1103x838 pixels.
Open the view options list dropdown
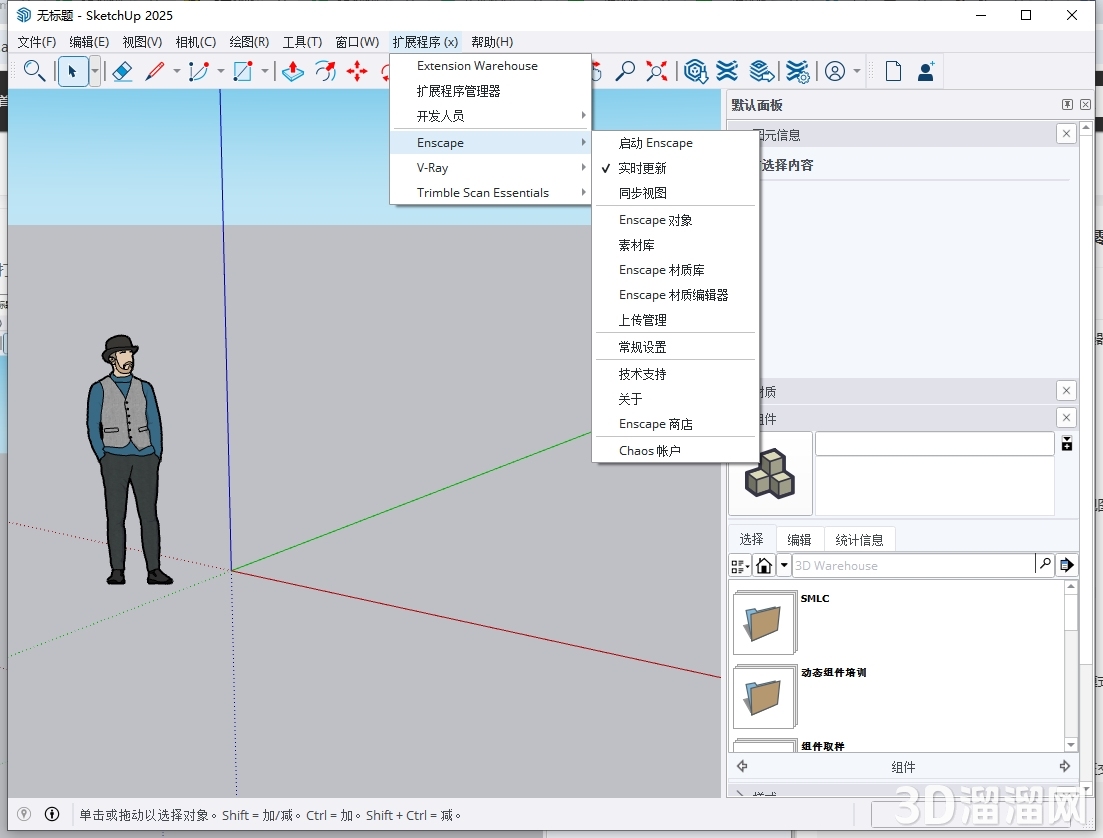pyautogui.click(x=740, y=565)
